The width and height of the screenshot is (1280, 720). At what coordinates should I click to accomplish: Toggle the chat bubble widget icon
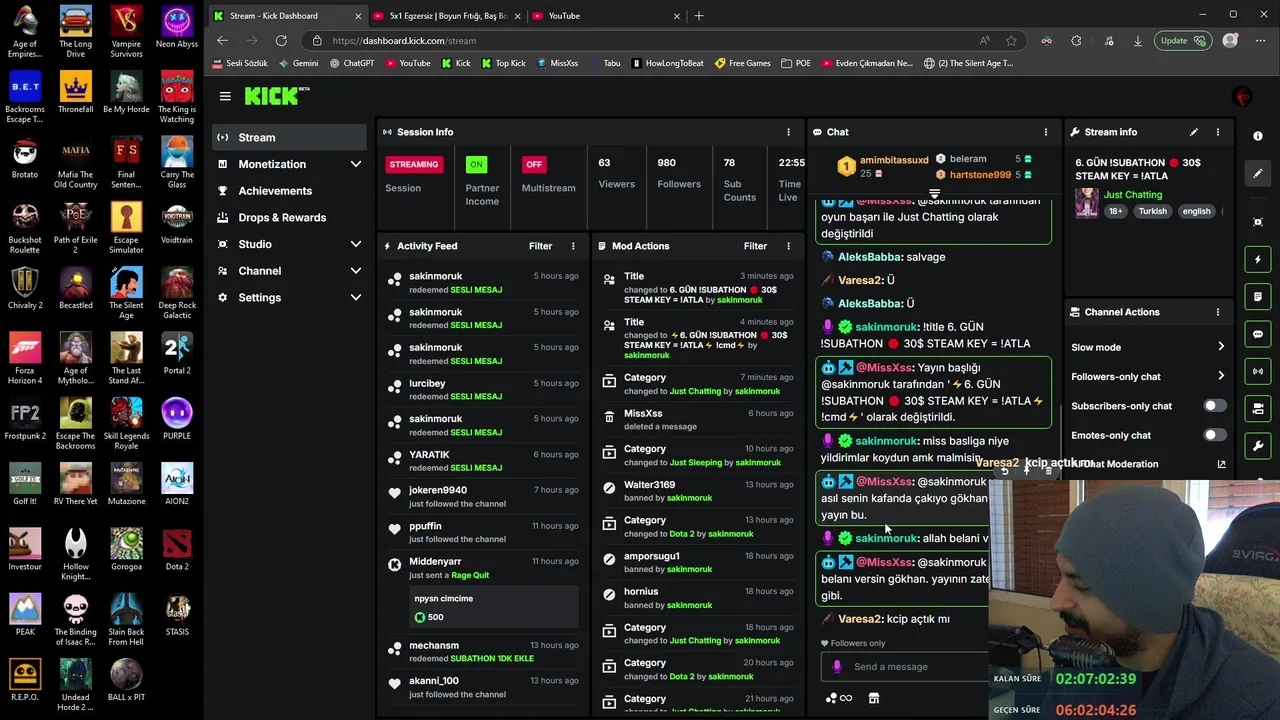[x=1258, y=334]
